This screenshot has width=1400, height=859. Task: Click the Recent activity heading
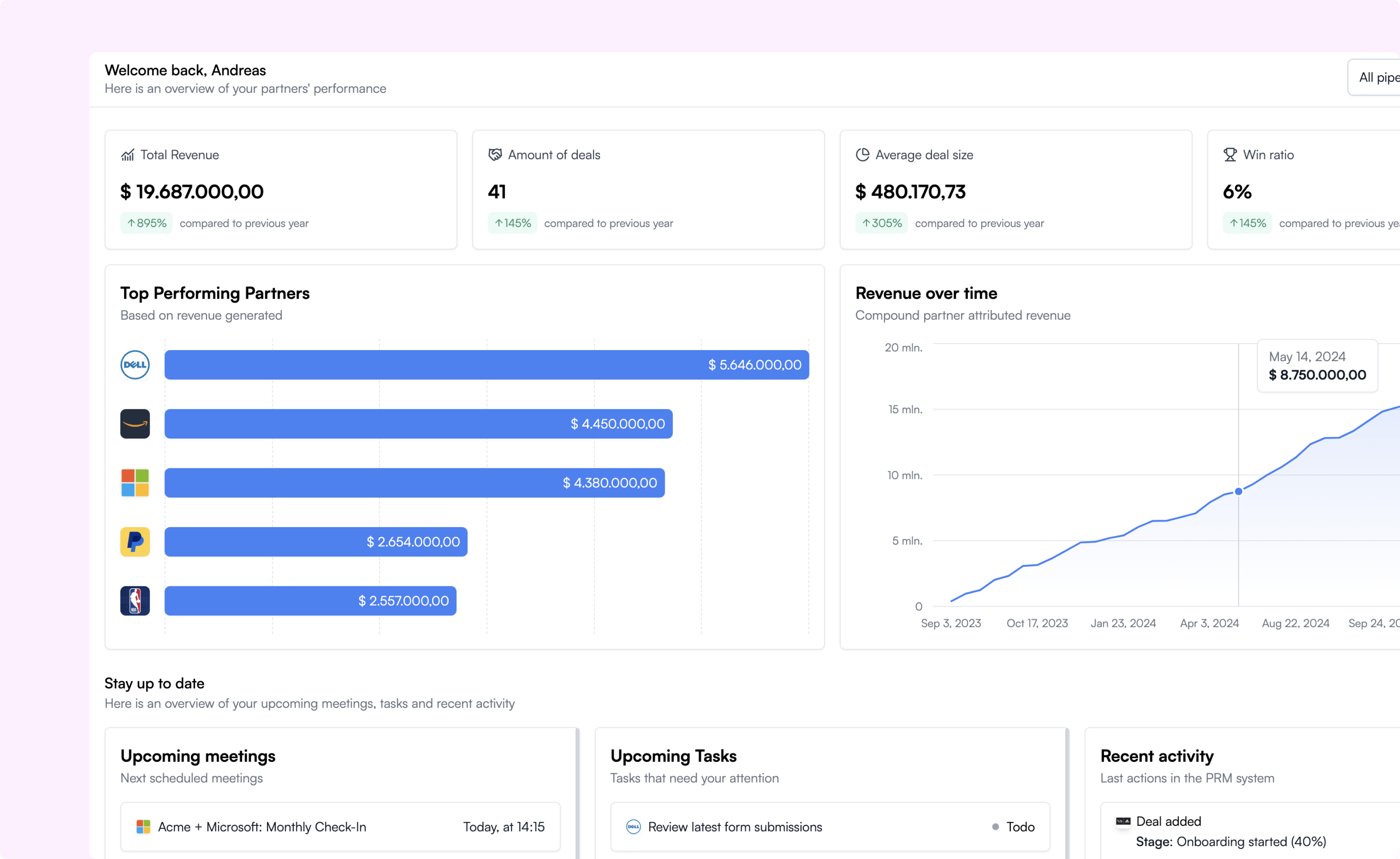pyautogui.click(x=1157, y=756)
